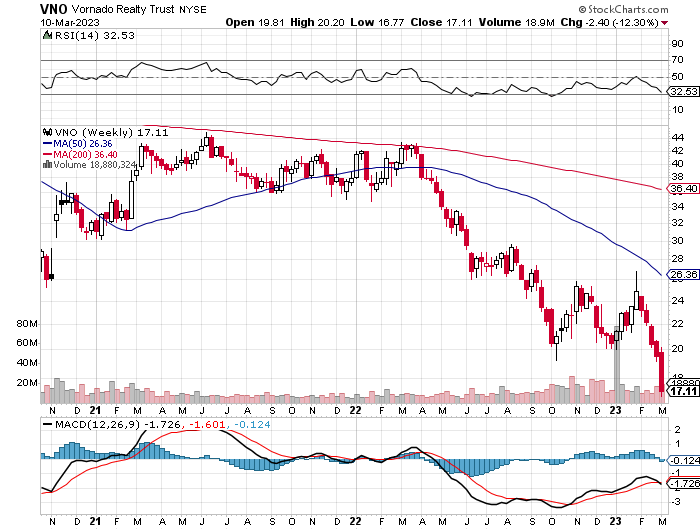Click the 40M volume axis label
This screenshot has height=530, width=700.
(x=27, y=363)
